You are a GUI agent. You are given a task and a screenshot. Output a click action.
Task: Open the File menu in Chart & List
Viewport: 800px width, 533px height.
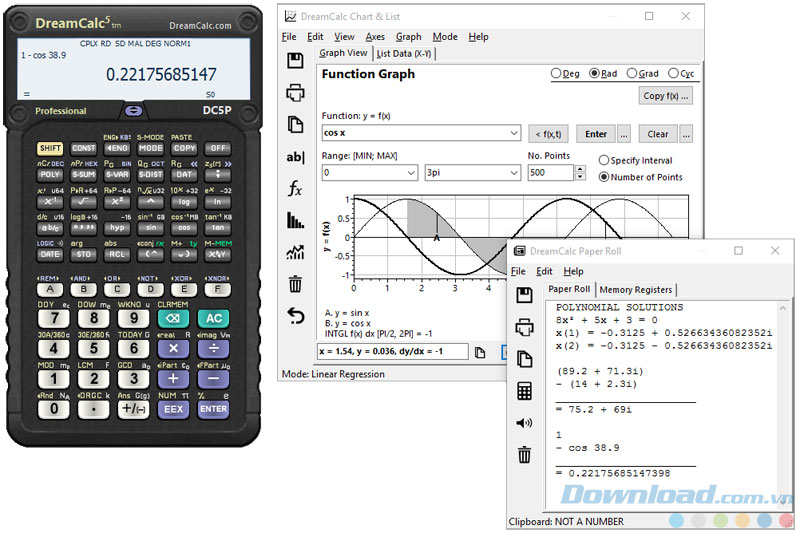(289, 37)
